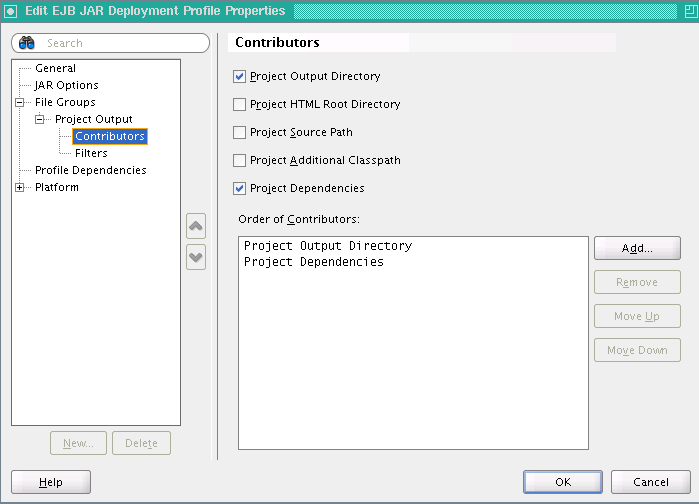Screen dimensions: 699x504
Task: Select Filters under Project Output
Action: (x=91, y=153)
